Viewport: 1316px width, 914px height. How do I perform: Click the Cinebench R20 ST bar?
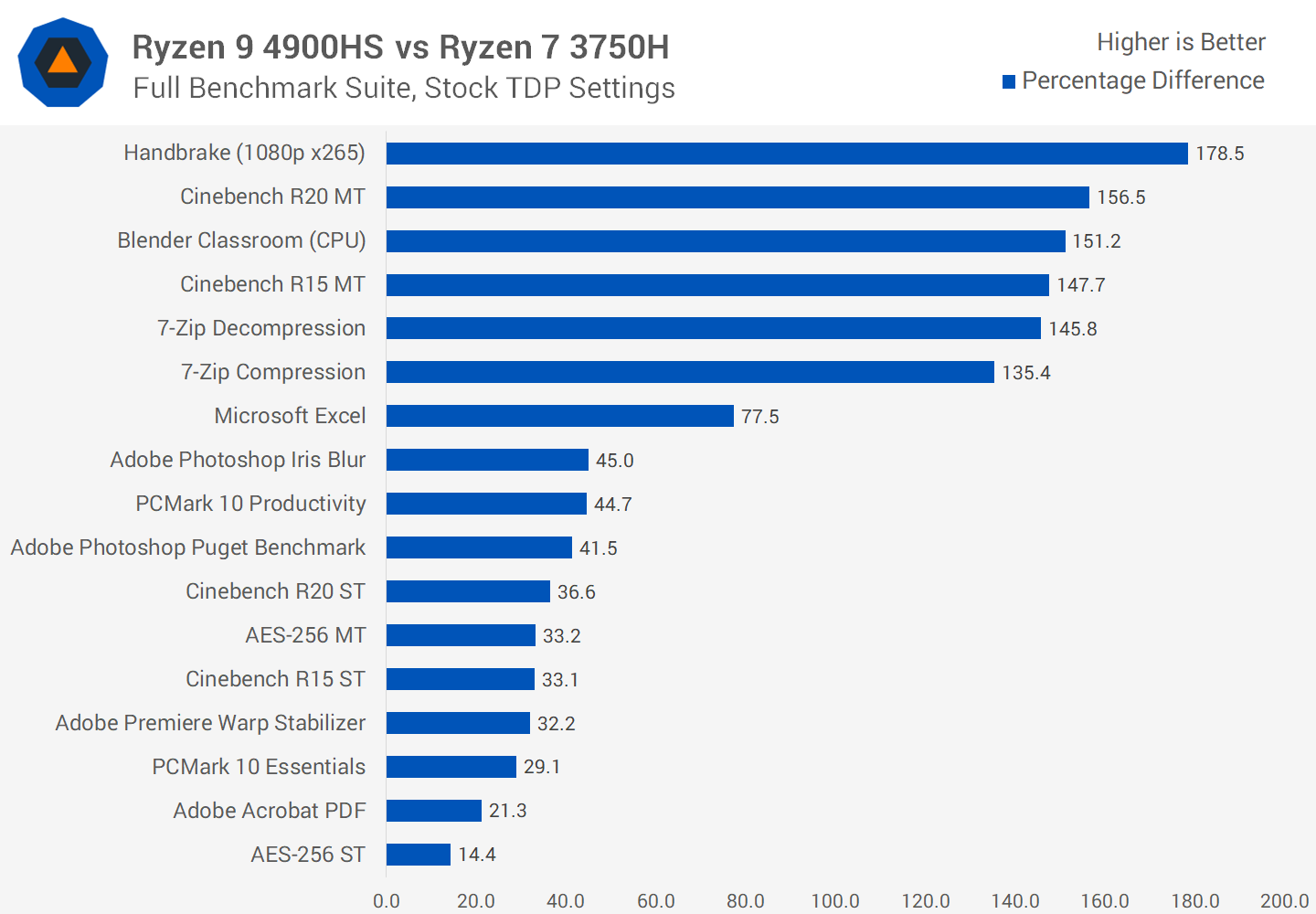[x=468, y=591]
